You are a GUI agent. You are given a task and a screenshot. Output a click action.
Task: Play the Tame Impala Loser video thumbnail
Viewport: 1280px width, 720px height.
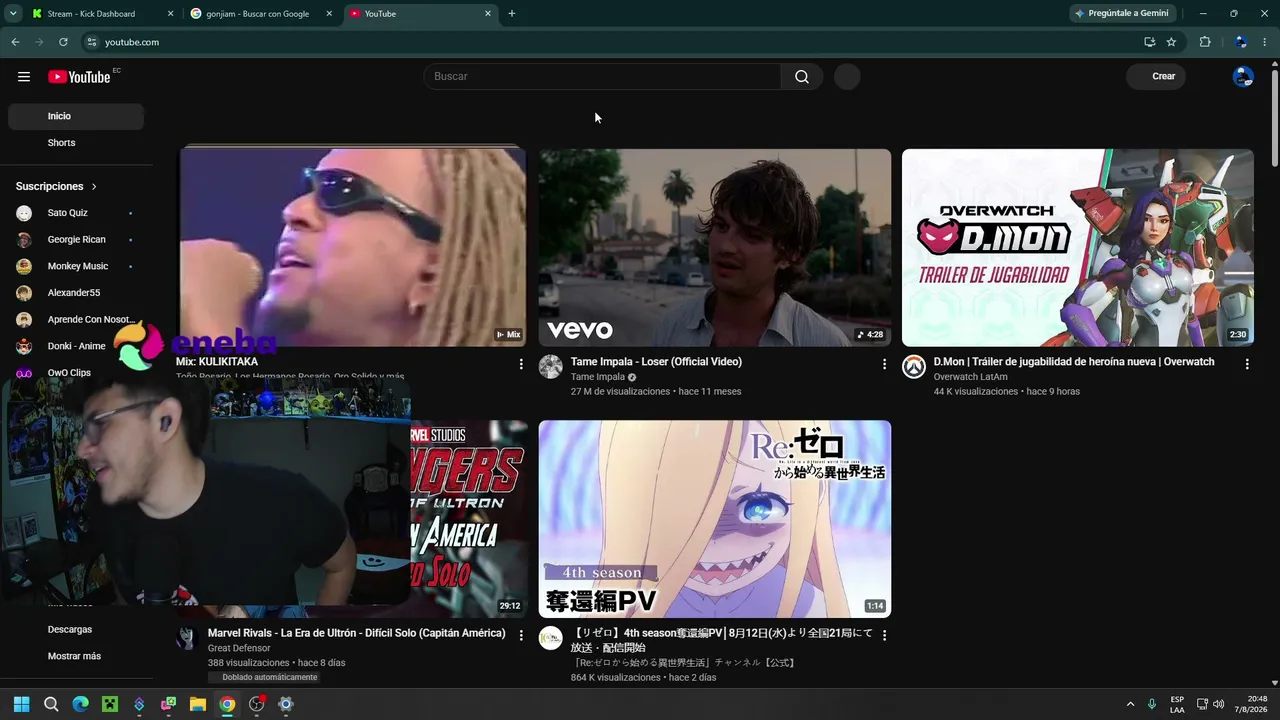click(x=715, y=248)
